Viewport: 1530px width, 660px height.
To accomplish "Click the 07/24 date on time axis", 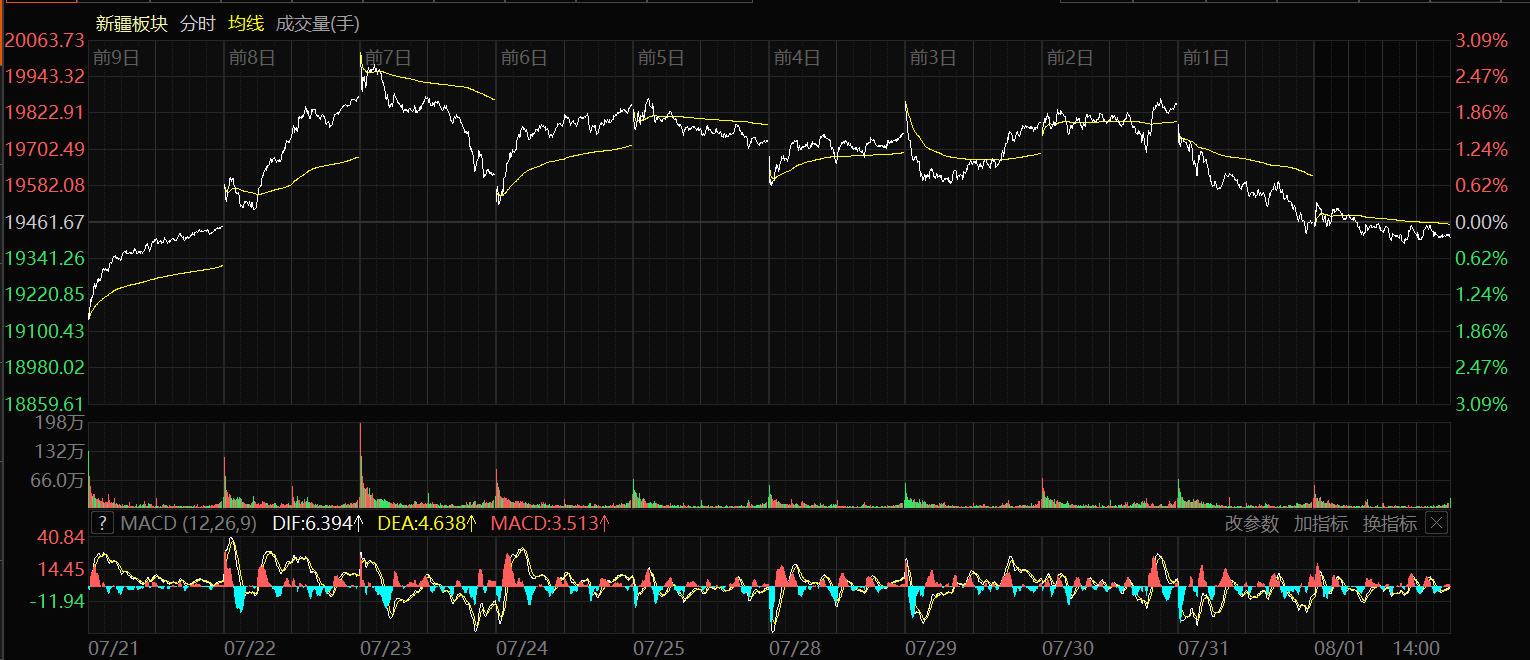I will click(x=521, y=648).
